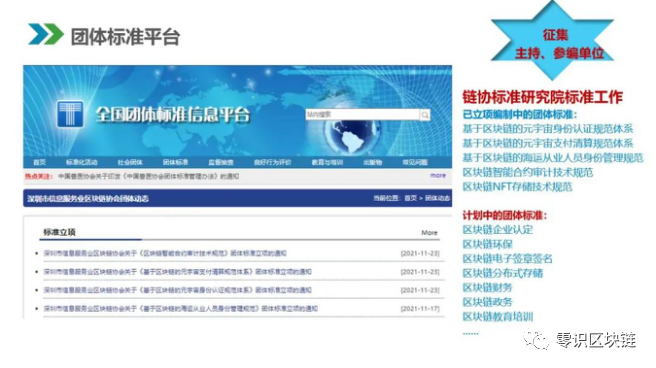Screen dimensions: 656x368
Task: Click the 'more' link in hot-topic bar
Action: click(438, 176)
